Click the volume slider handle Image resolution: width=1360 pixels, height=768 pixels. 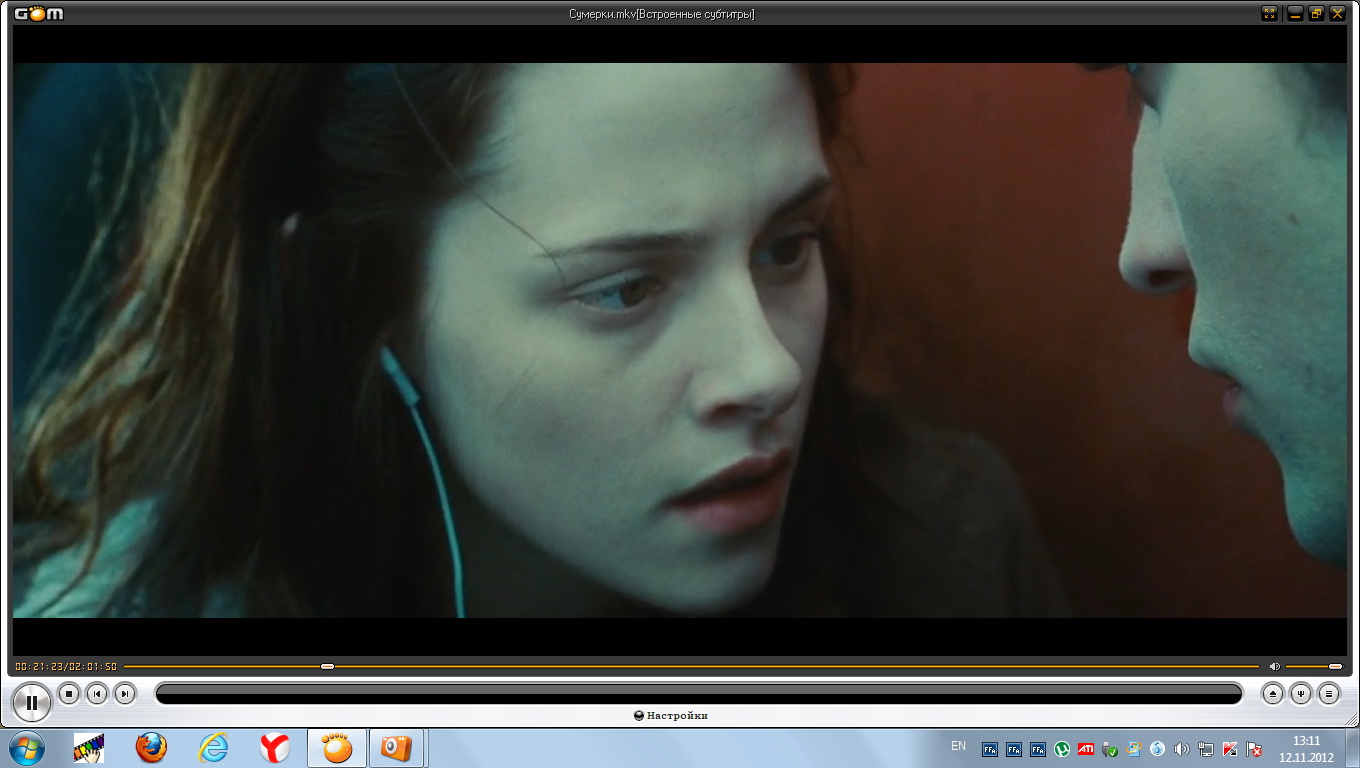(x=1335, y=666)
